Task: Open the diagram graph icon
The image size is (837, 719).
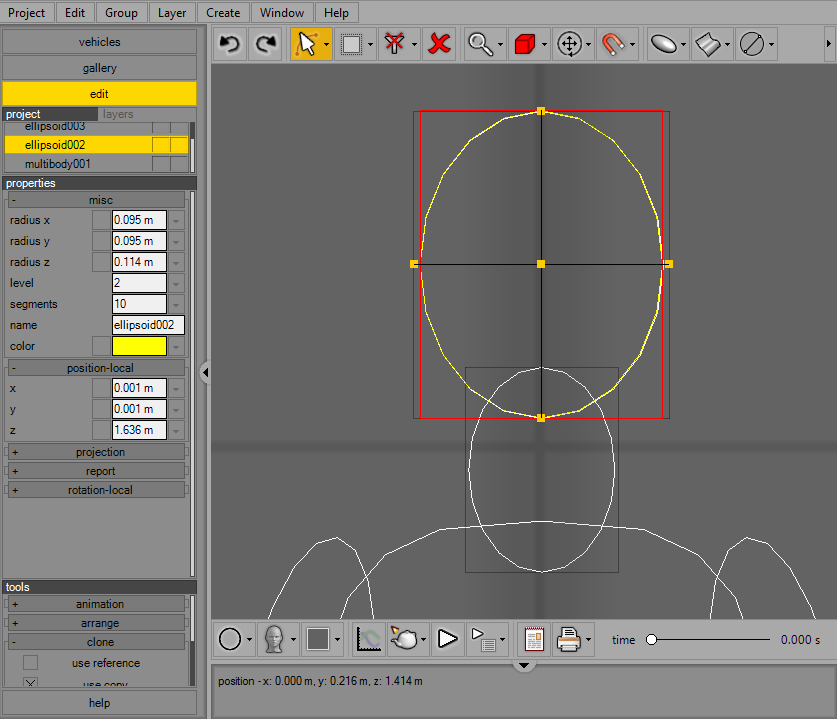Action: tap(368, 639)
